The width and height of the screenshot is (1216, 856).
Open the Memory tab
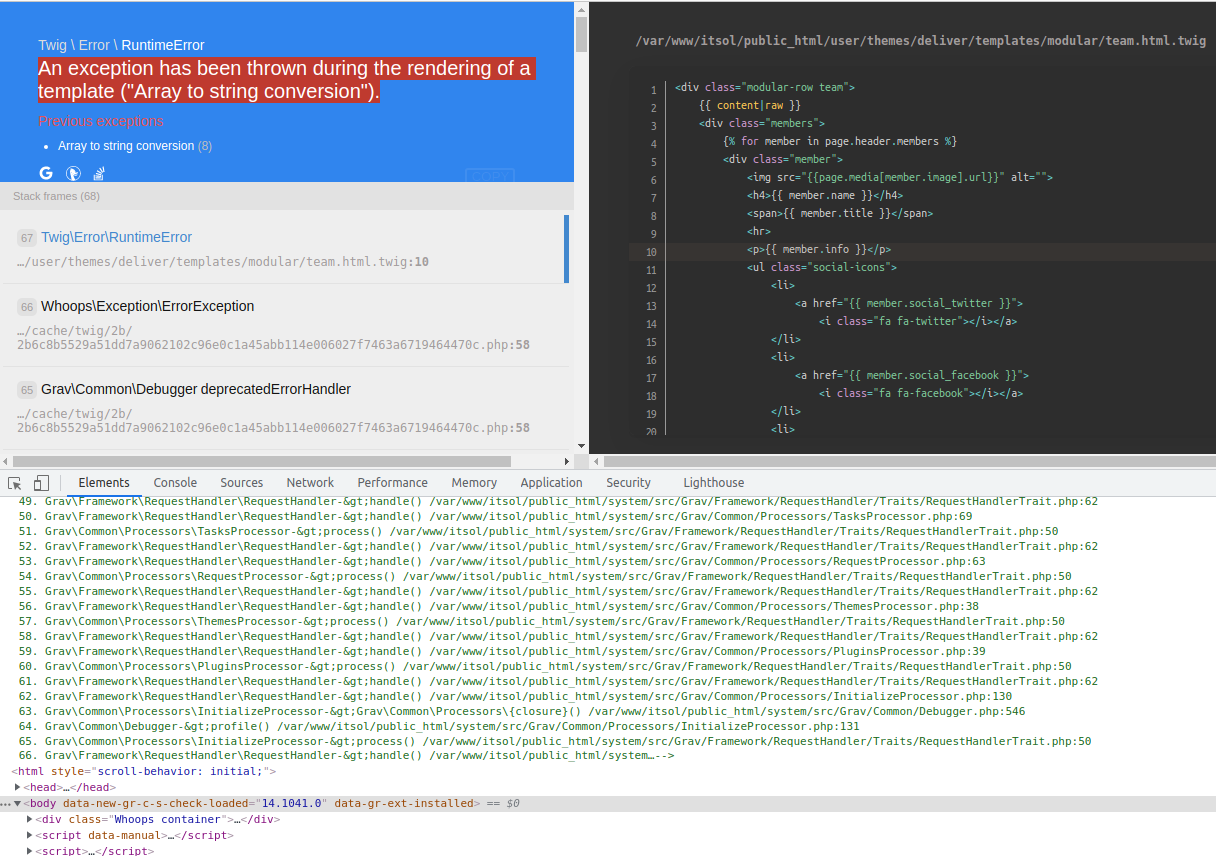(x=474, y=482)
